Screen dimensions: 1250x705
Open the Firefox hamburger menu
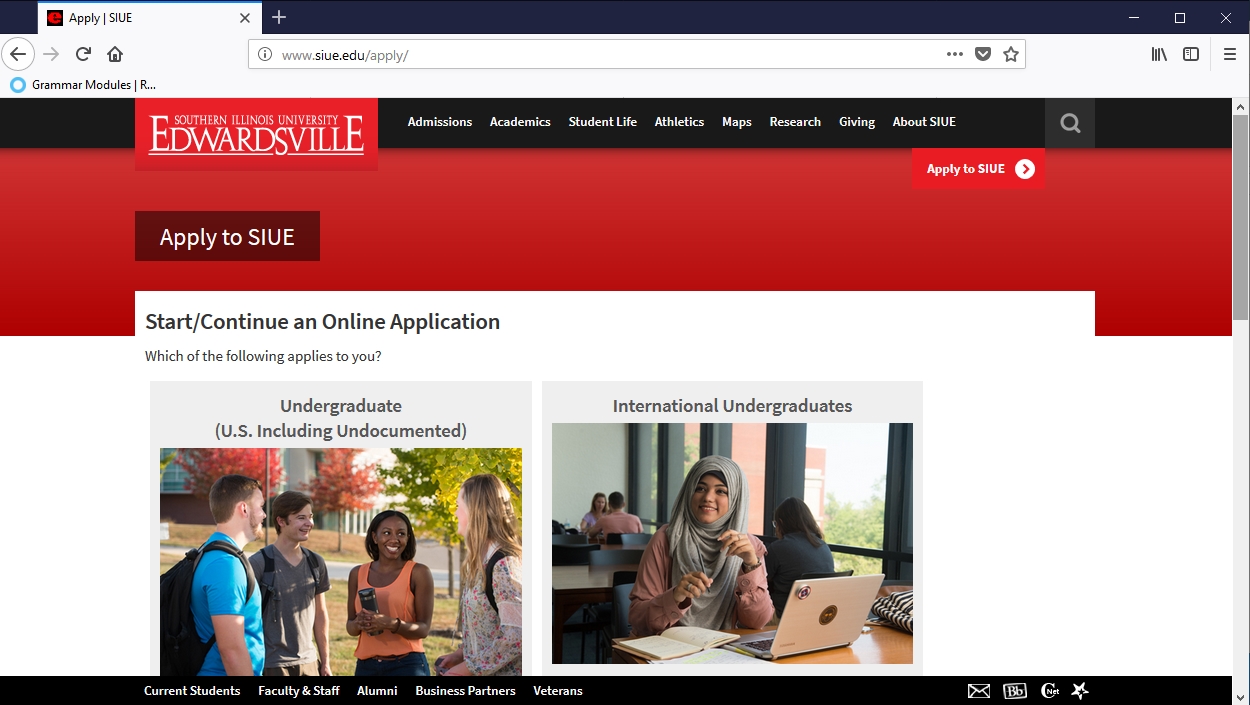1230,54
